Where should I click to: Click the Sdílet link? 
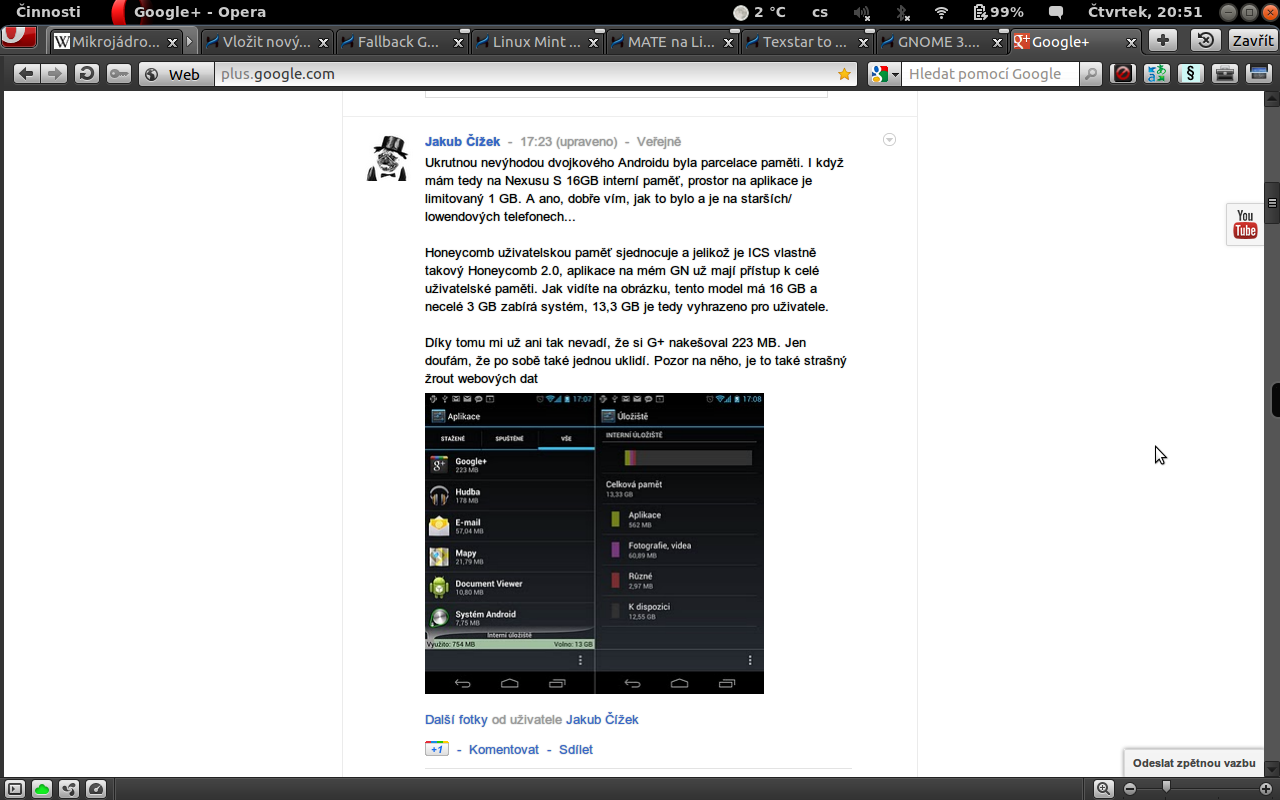point(576,750)
